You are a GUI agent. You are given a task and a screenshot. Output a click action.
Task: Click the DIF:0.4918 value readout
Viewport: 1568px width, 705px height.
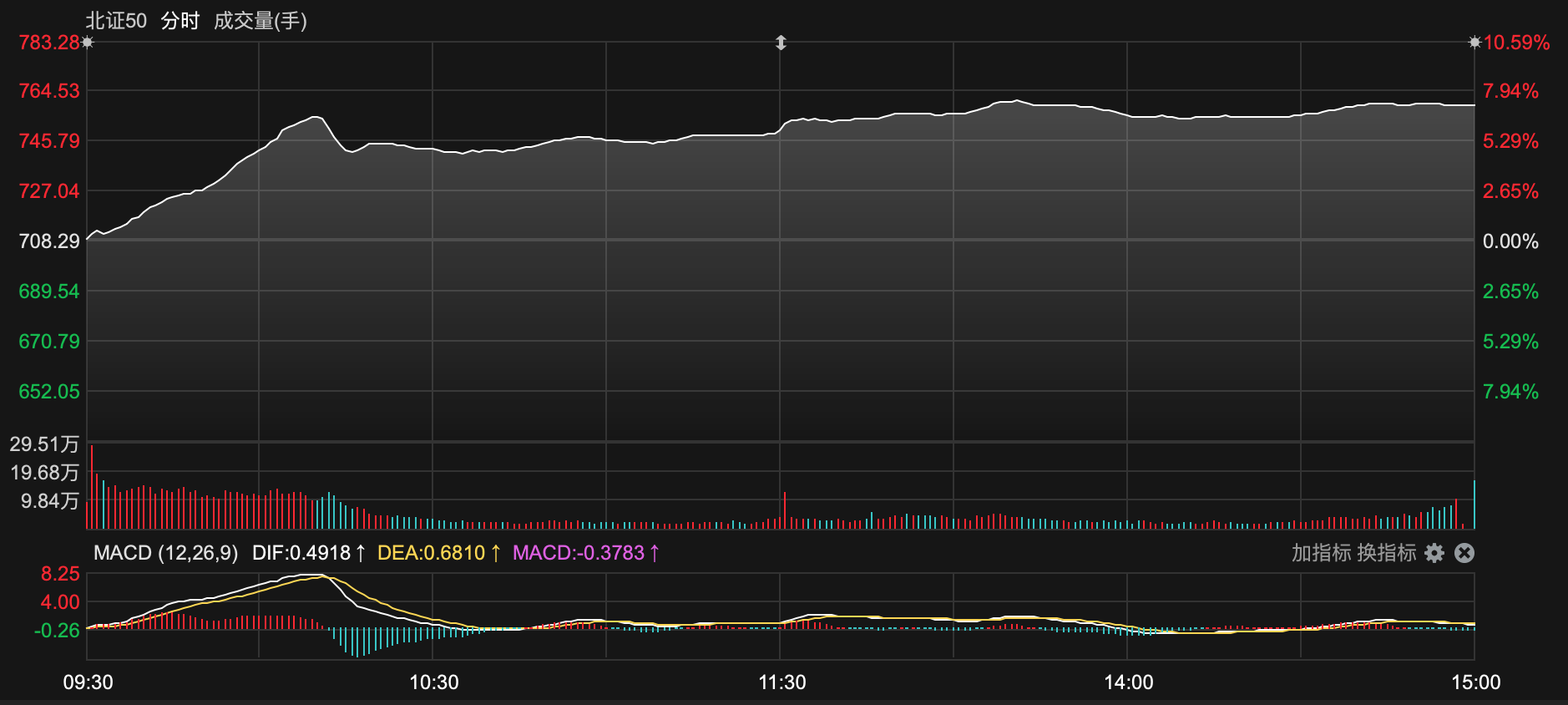308,553
